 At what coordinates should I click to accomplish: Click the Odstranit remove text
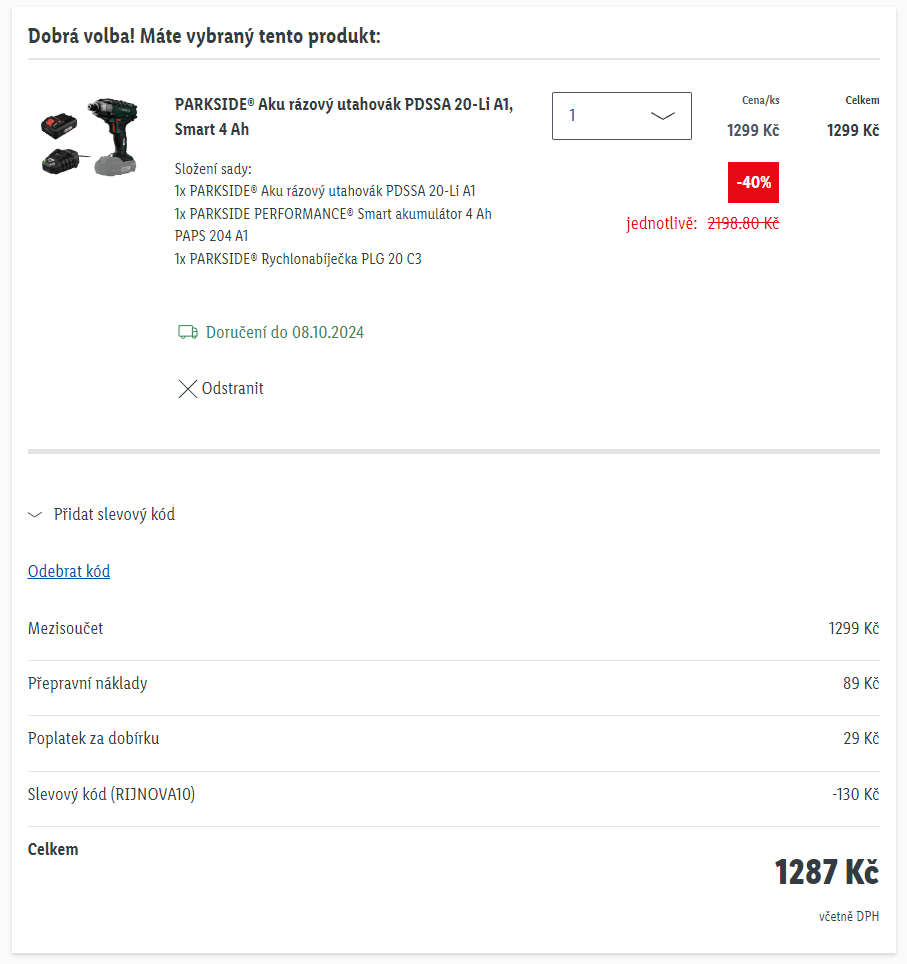click(233, 389)
